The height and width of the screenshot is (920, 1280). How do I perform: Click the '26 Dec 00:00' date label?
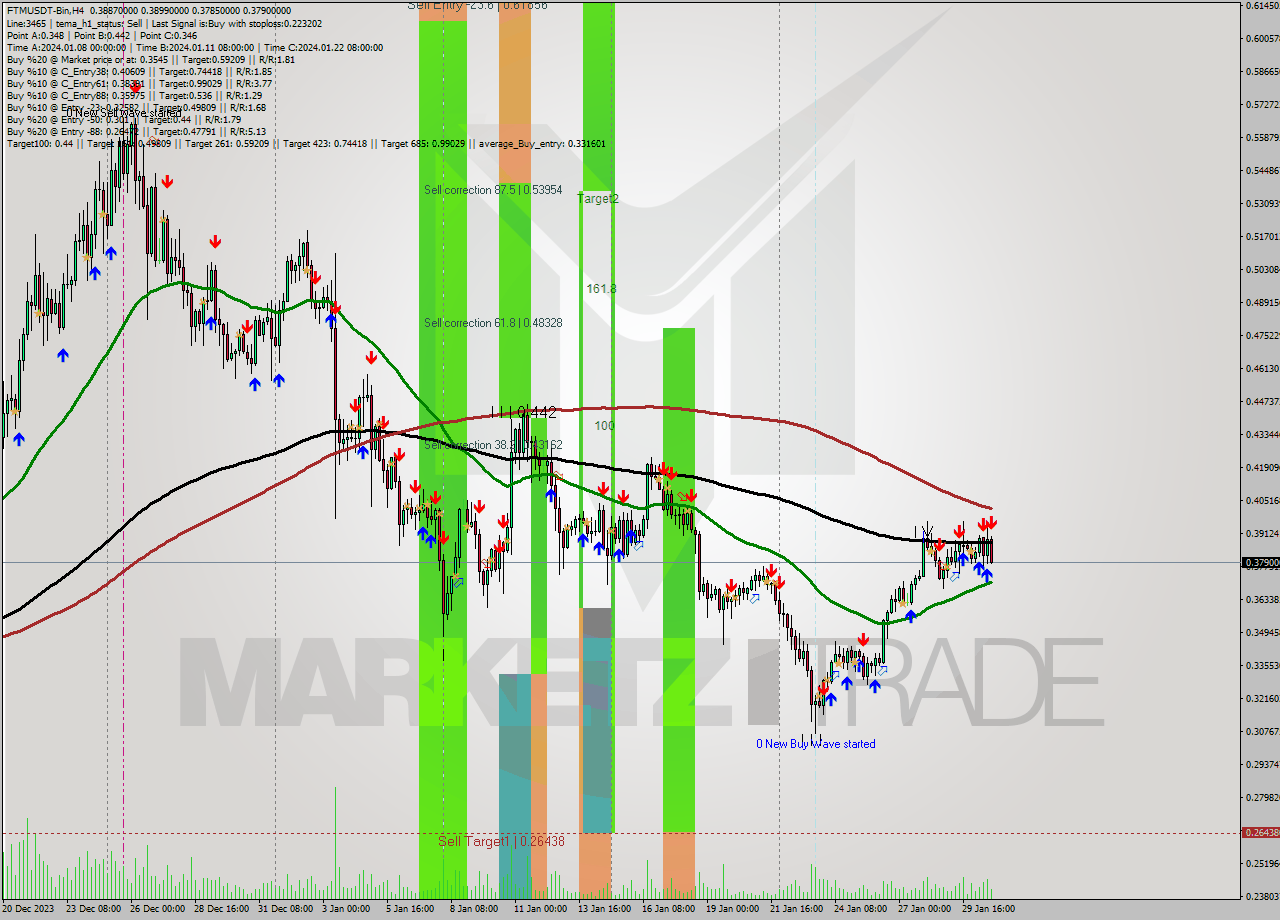(x=159, y=909)
